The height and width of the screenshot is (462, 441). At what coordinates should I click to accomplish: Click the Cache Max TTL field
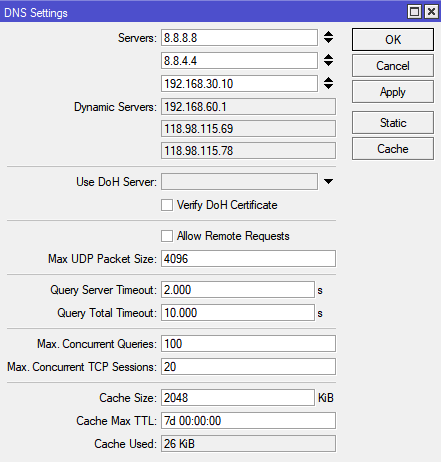[248, 421]
